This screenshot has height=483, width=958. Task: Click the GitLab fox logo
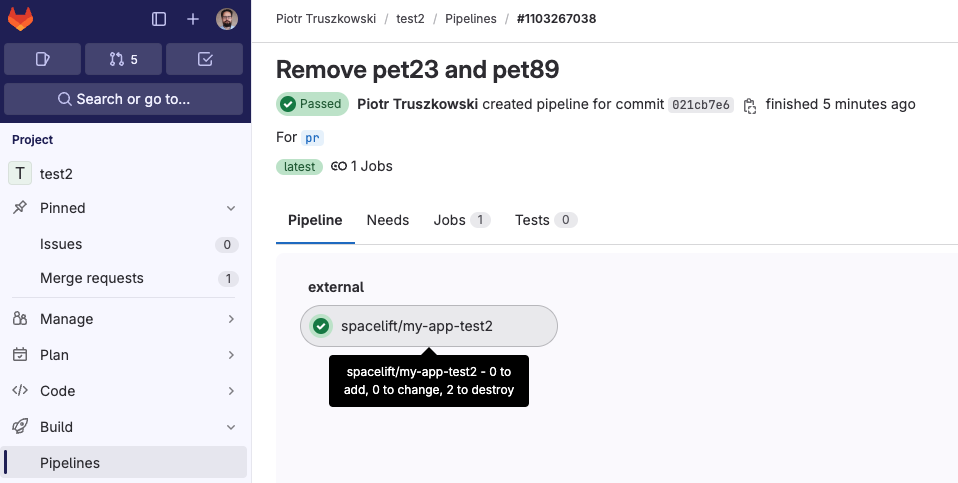(21, 18)
